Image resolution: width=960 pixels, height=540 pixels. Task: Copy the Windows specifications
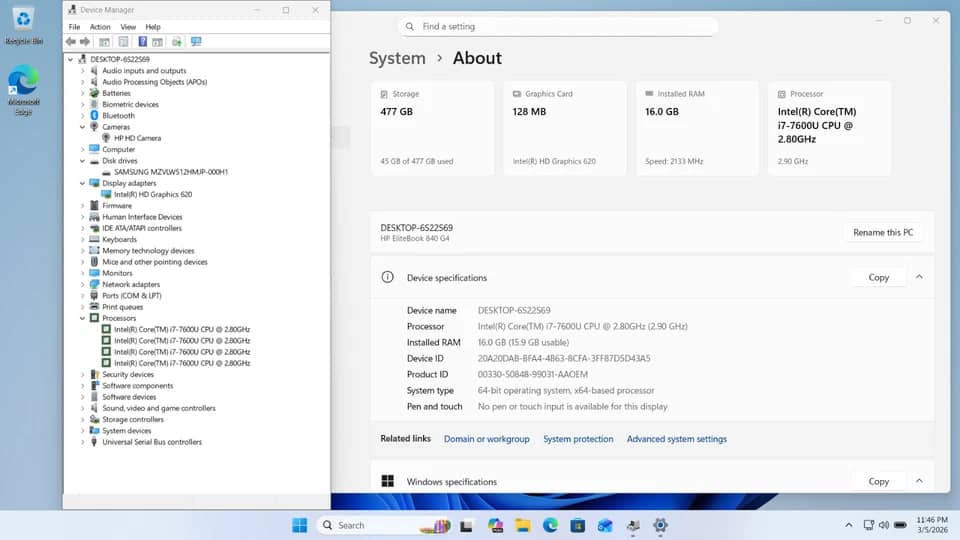tap(879, 481)
